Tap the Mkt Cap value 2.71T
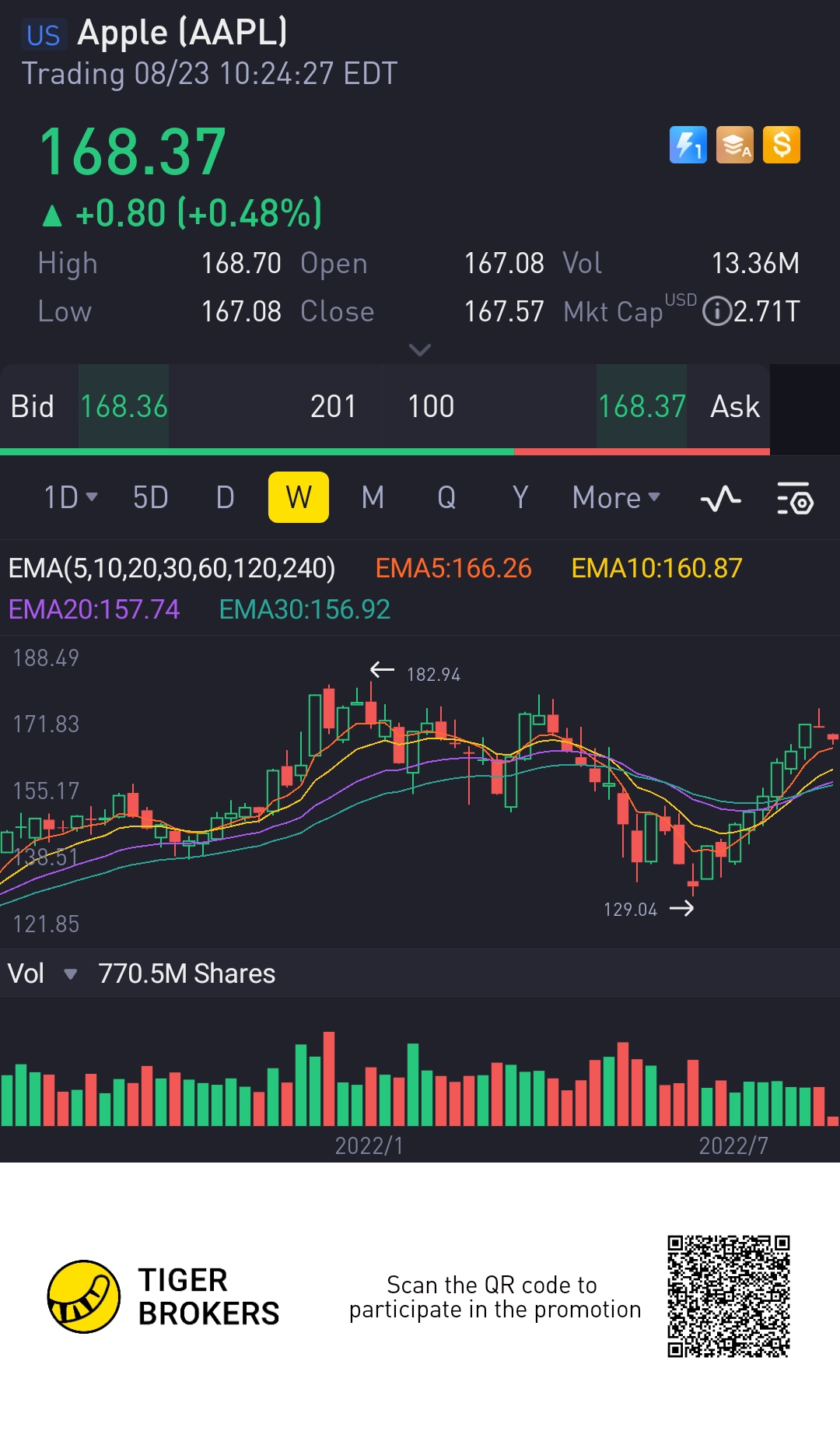840x1431 pixels. [x=767, y=311]
